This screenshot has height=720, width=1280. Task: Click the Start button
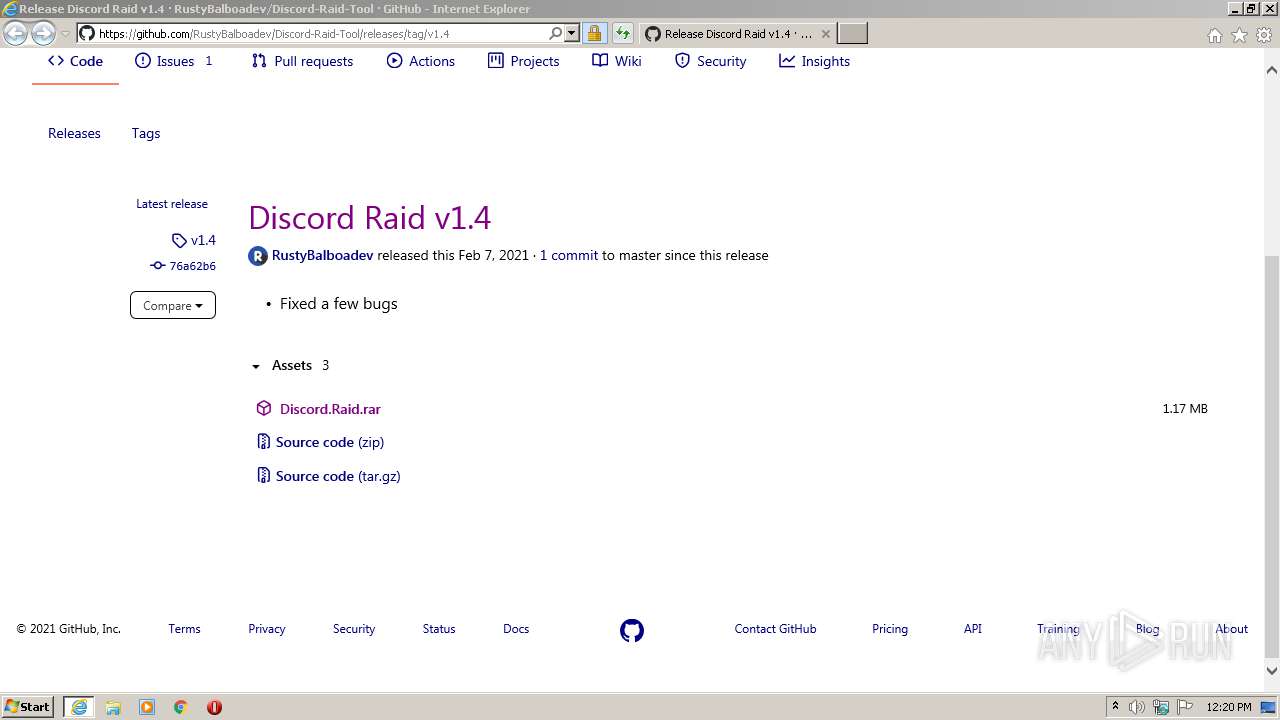pos(28,707)
